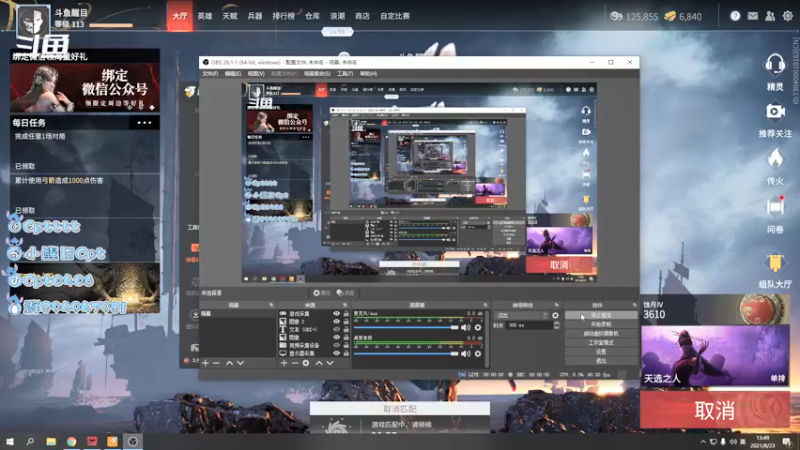800x450 pixels.
Task: Move the scene up in the list
Action: [229, 363]
